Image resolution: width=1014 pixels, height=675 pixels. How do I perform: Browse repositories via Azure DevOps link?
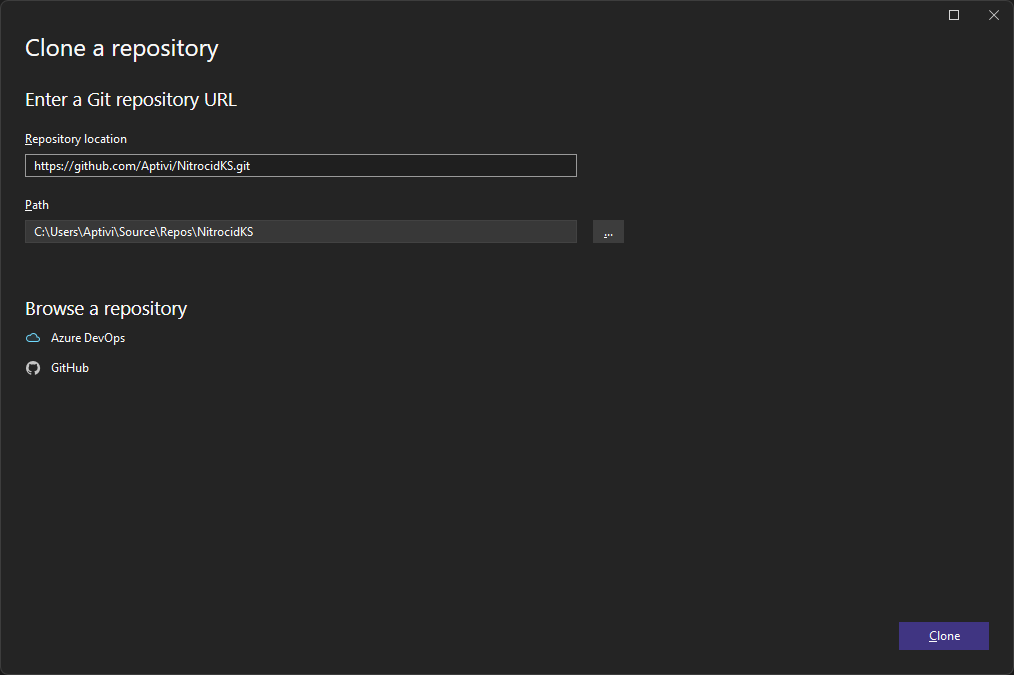coord(88,338)
